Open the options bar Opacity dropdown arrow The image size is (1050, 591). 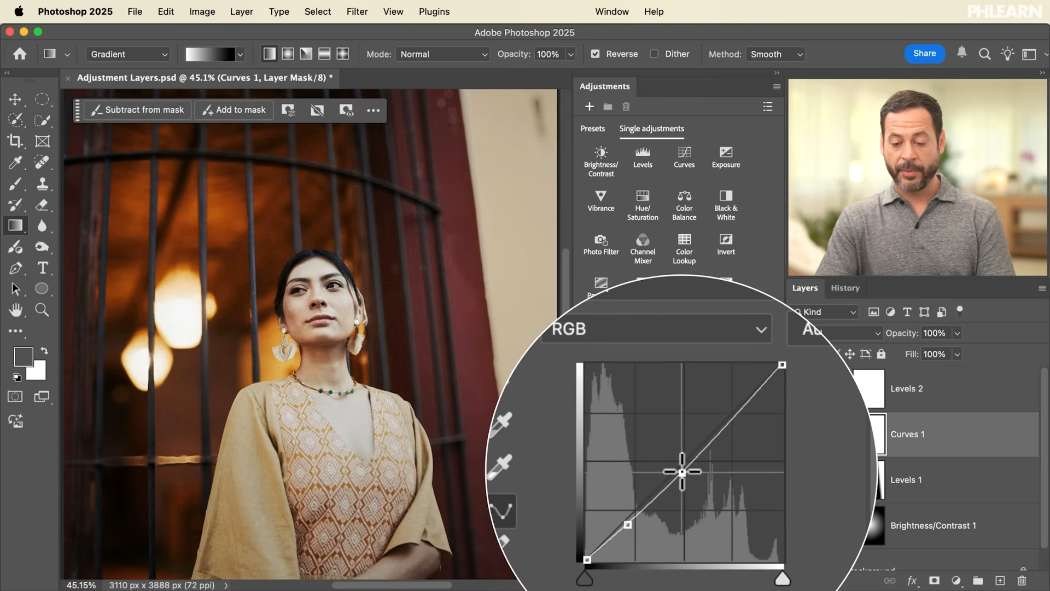tap(571, 54)
